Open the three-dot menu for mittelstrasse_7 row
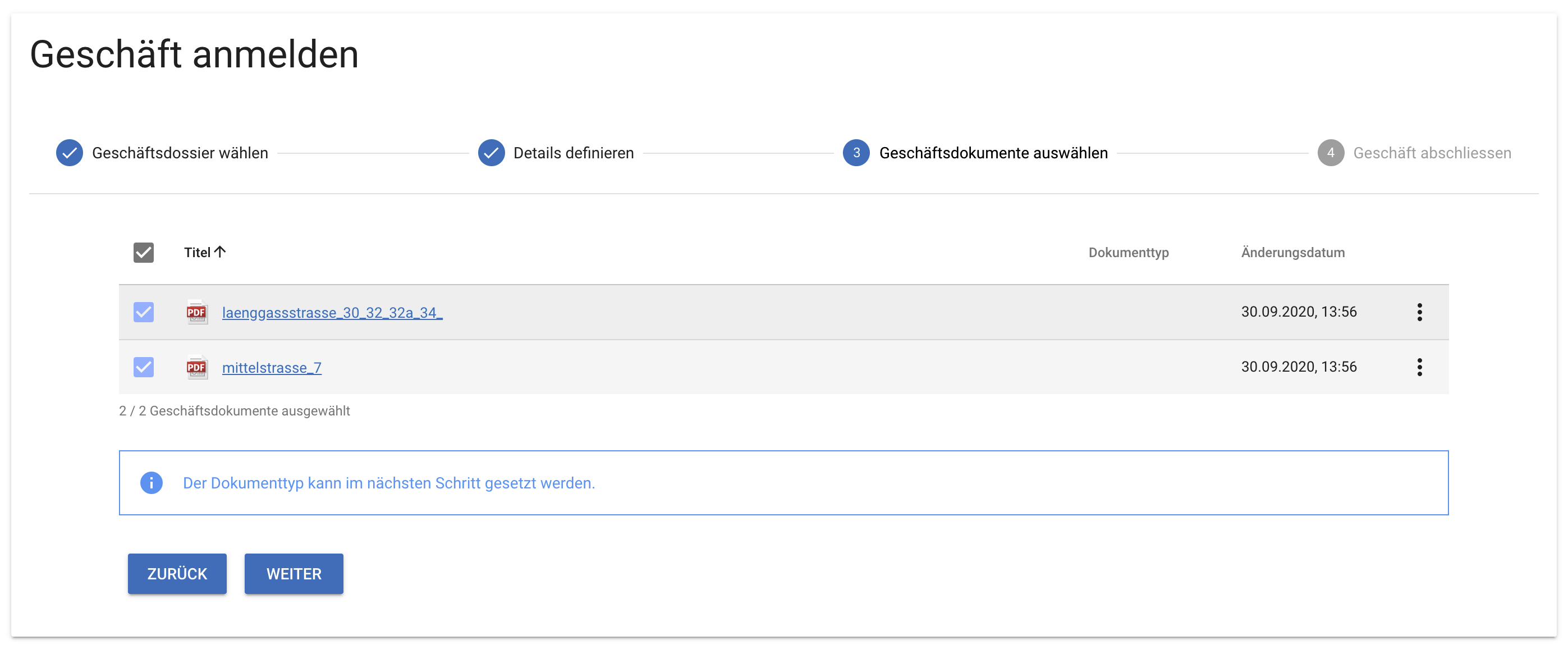1568x649 pixels. (x=1419, y=367)
